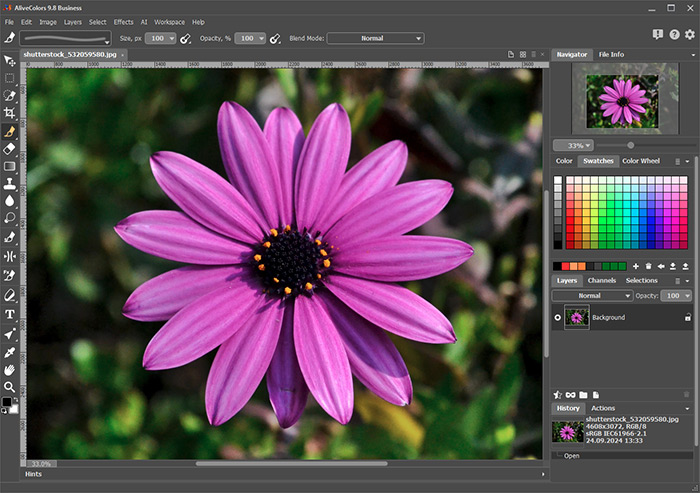Select the Eraser tool
This screenshot has height=493, width=700.
[x=9, y=149]
